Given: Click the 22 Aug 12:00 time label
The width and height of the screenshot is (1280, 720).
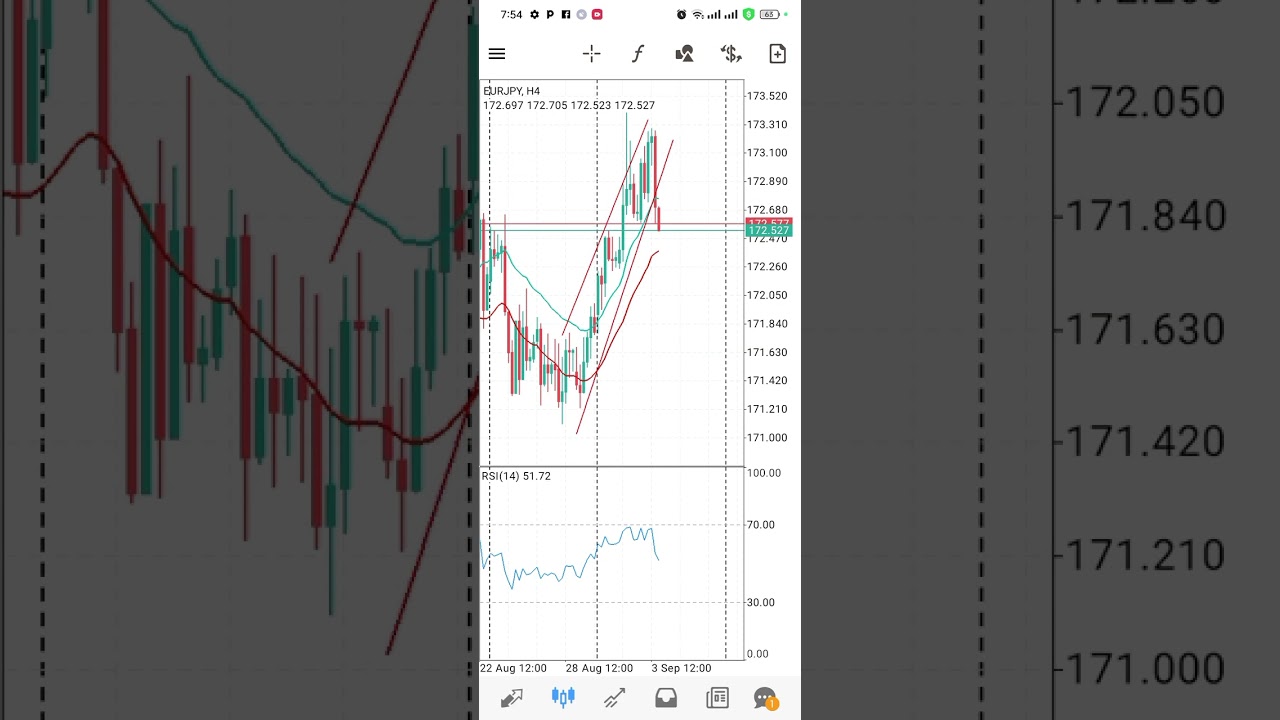Looking at the screenshot, I should tap(513, 668).
